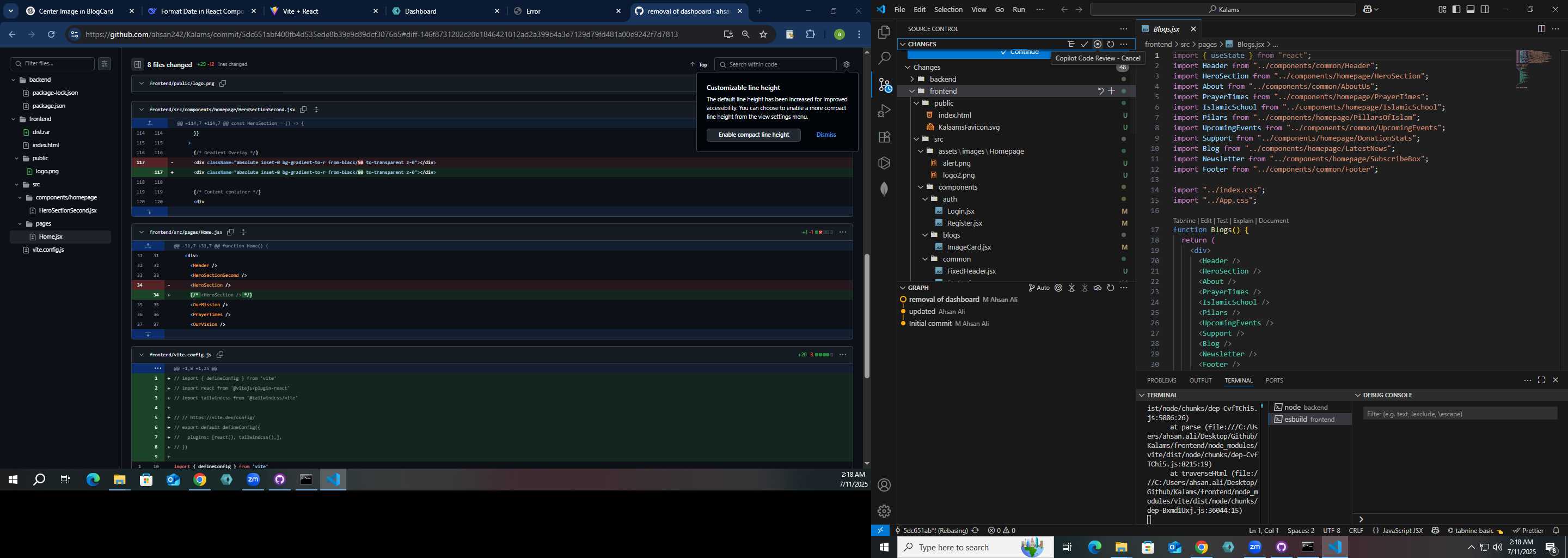This screenshot has width=1568, height=558.
Task: Open the Explorer view in VS Code activity bar
Action: coord(884,32)
